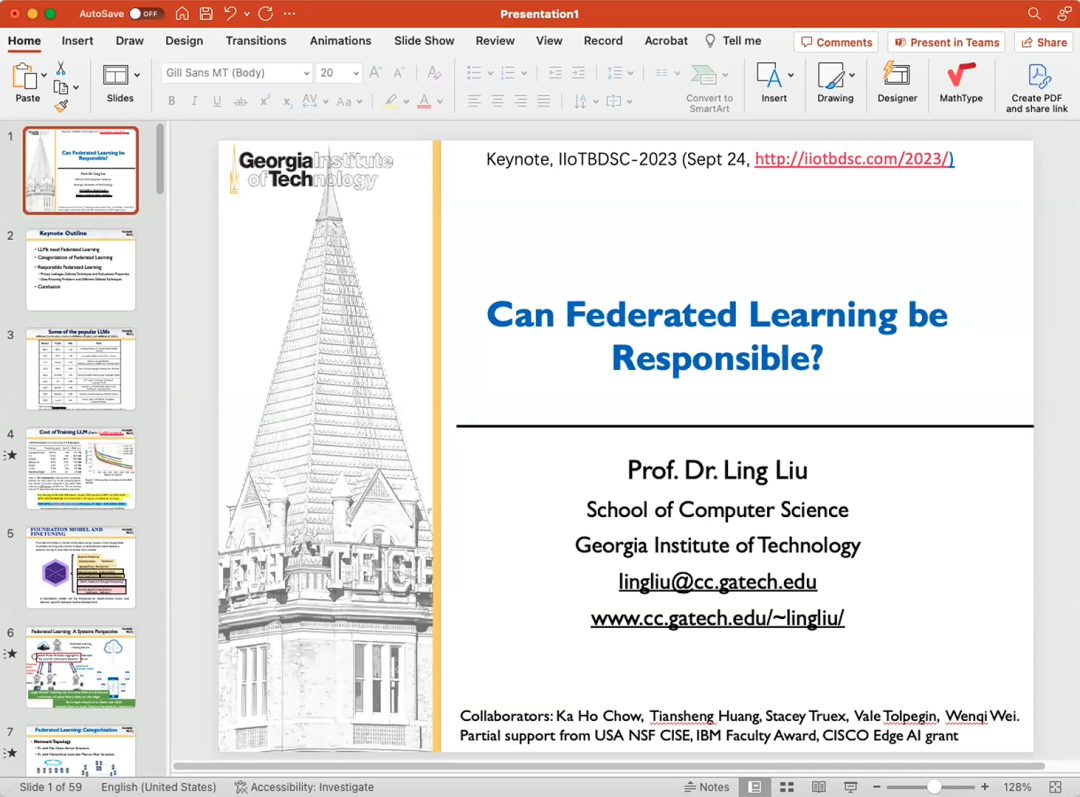
Task: Expand the Slides layout arrow
Action: [x=137, y=74]
